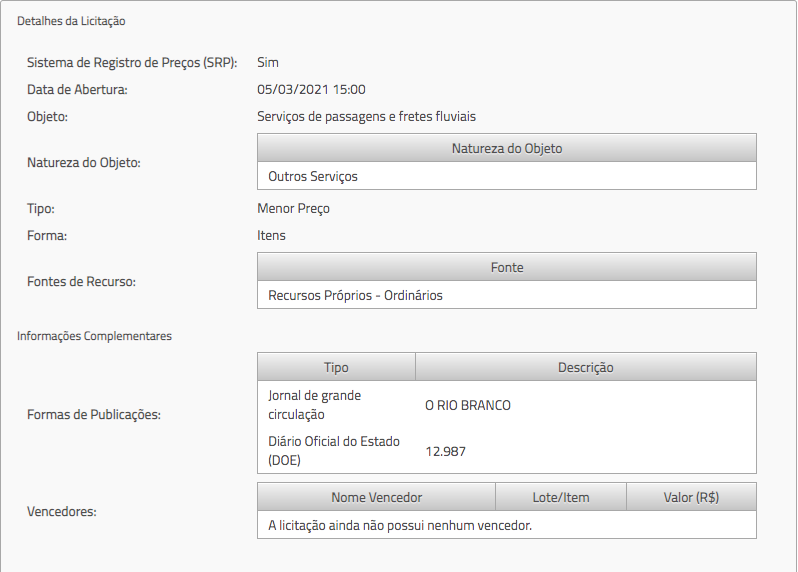Image resolution: width=798 pixels, height=572 pixels.
Task: Click the 'O RIO BRANCO' description cell
Action: [468, 405]
